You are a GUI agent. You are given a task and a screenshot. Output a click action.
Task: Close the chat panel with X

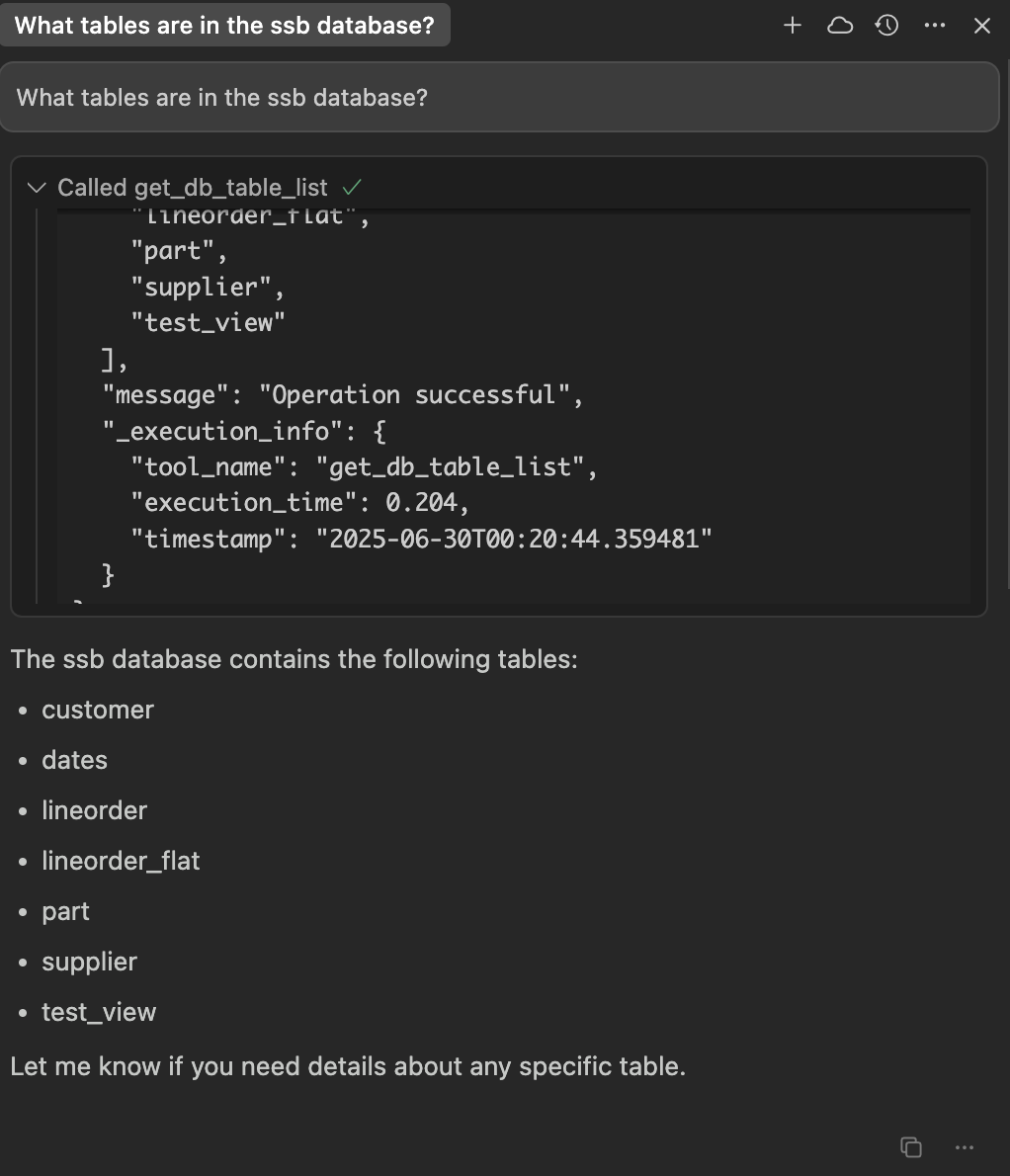982,26
